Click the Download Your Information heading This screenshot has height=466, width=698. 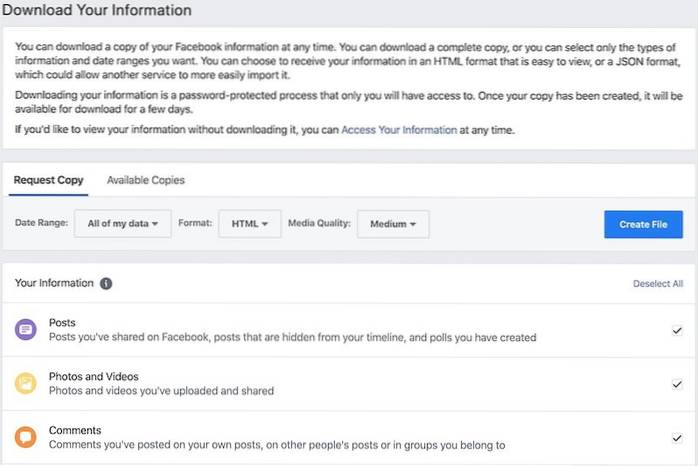click(97, 10)
